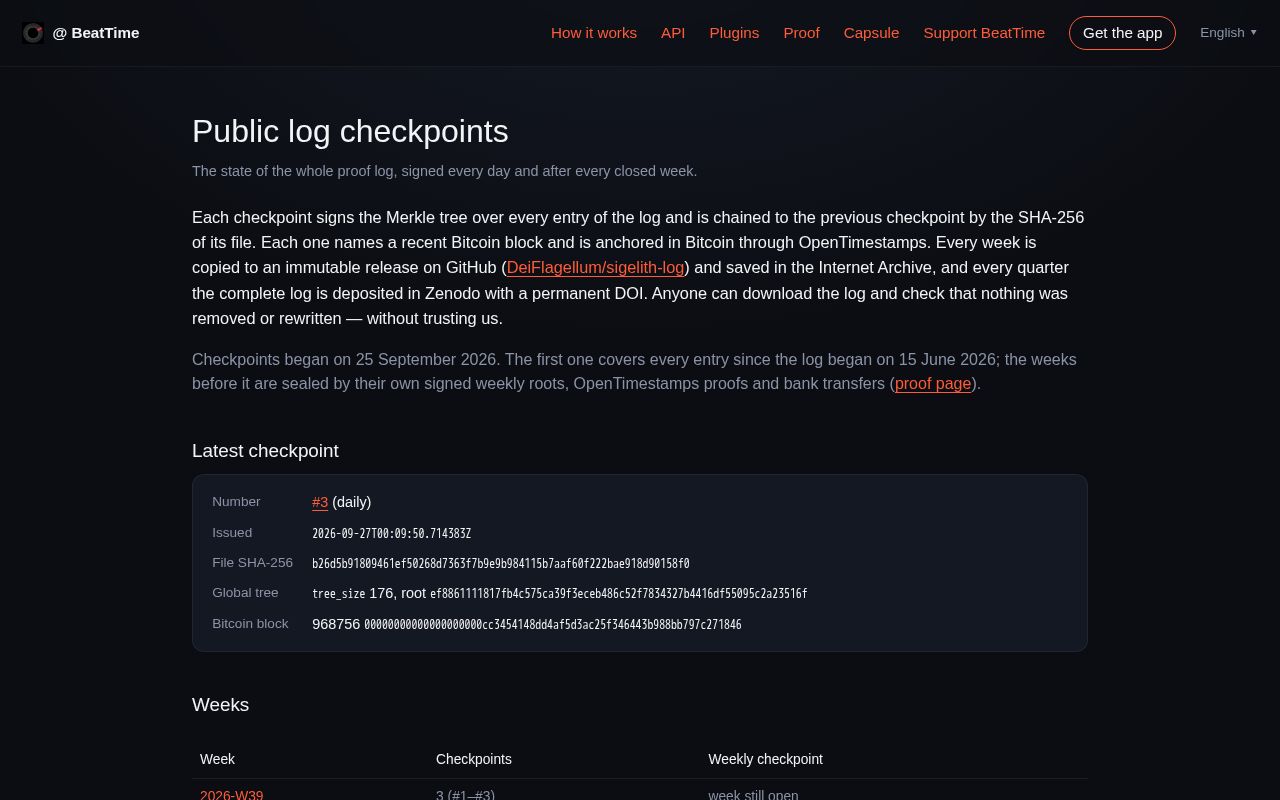
Task: Click the Public log checkpoints title
Action: [350, 132]
